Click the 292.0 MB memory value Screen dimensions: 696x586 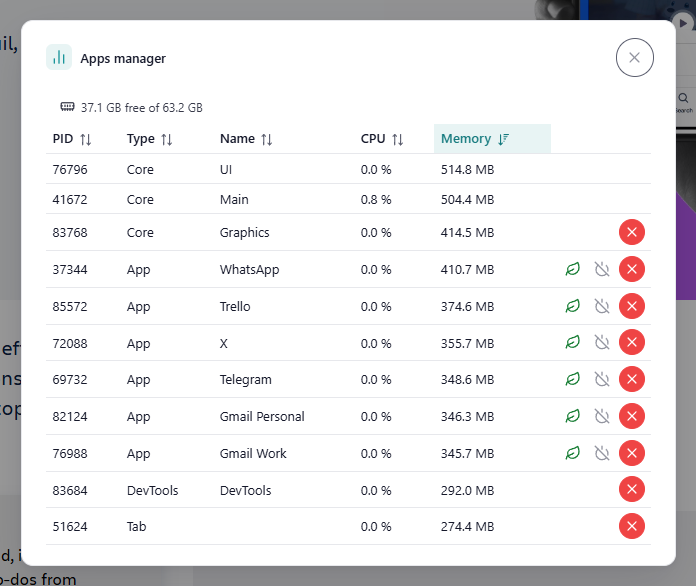(x=467, y=490)
